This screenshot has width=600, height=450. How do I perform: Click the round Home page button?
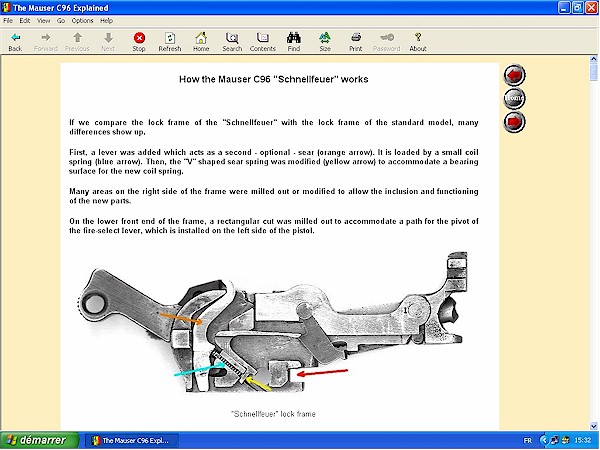(x=514, y=98)
